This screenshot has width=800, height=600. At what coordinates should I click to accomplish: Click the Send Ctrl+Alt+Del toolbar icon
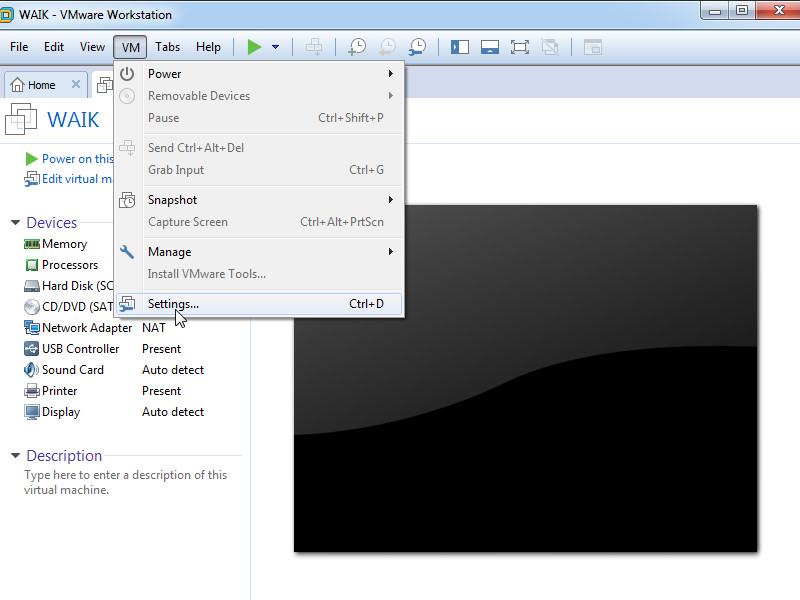pos(314,47)
